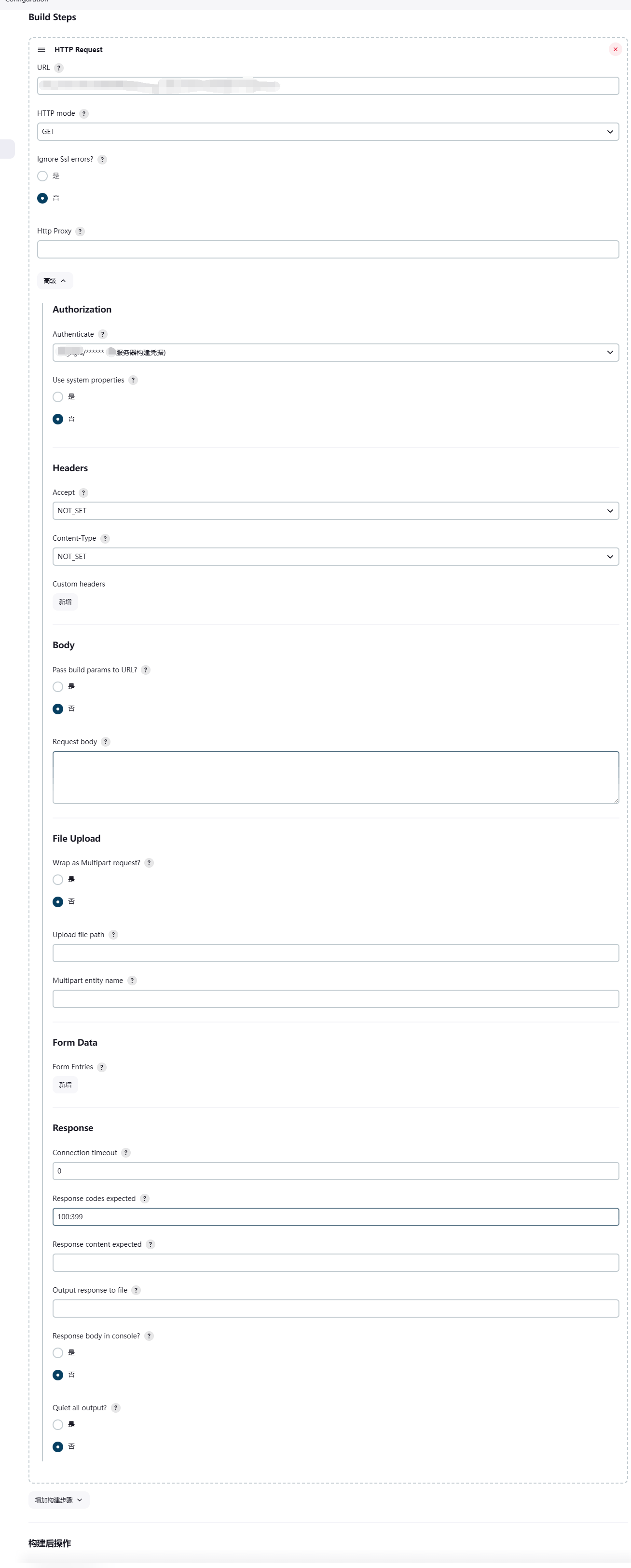This screenshot has width=631, height=1568.
Task: Show help for Request body
Action: pyautogui.click(x=105, y=741)
